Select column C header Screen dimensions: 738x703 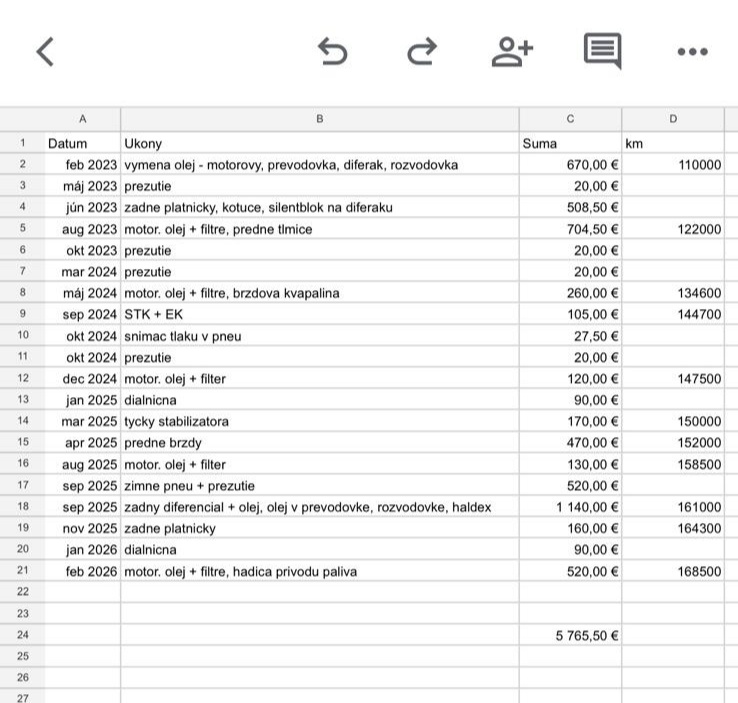pos(570,119)
